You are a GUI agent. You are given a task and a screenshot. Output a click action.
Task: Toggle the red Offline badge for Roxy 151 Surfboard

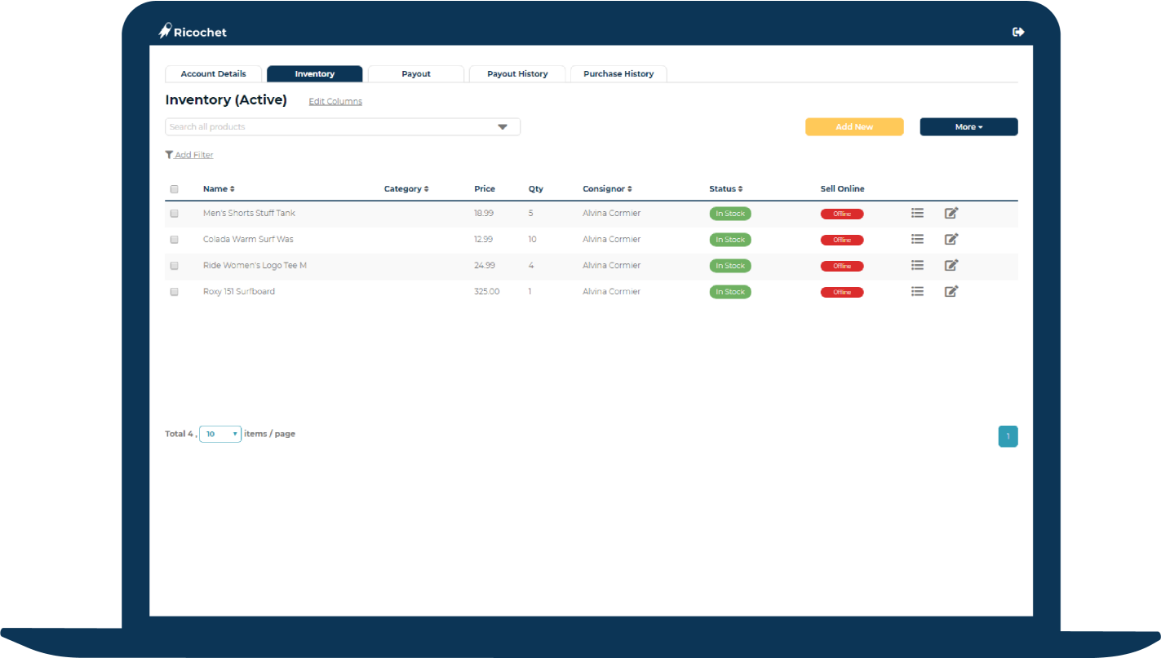842,292
